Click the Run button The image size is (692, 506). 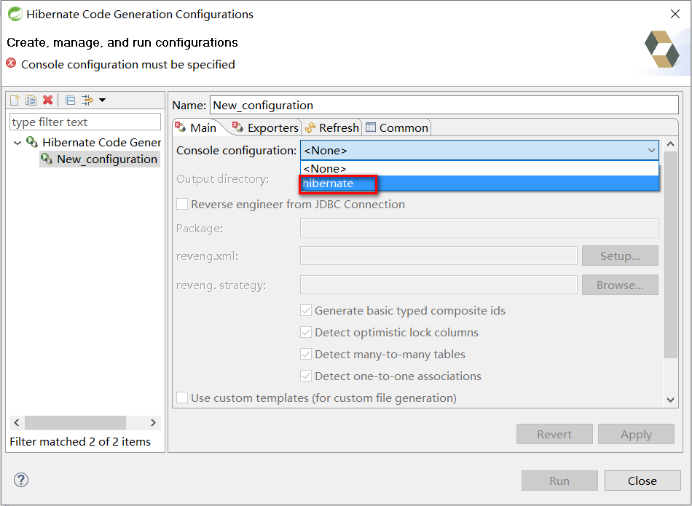[x=559, y=480]
